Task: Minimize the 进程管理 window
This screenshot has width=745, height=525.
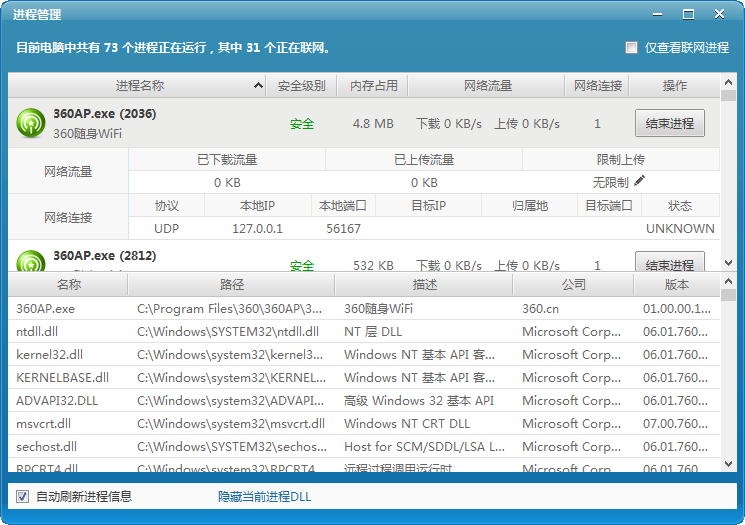Action: [658, 14]
